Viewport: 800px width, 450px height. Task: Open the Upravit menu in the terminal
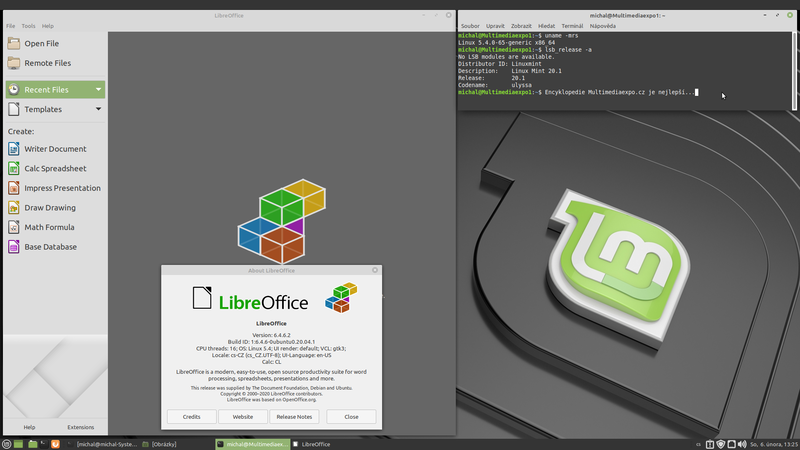click(495, 26)
